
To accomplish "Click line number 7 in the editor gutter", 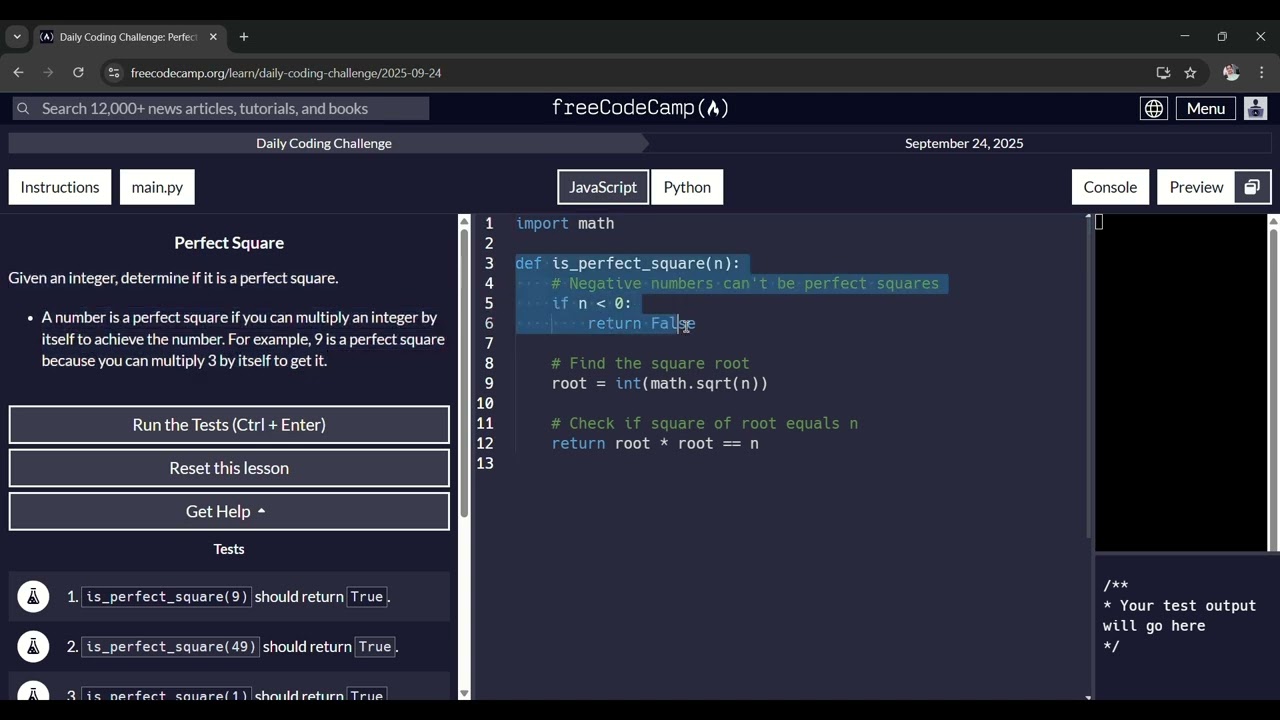I will click(x=489, y=343).
